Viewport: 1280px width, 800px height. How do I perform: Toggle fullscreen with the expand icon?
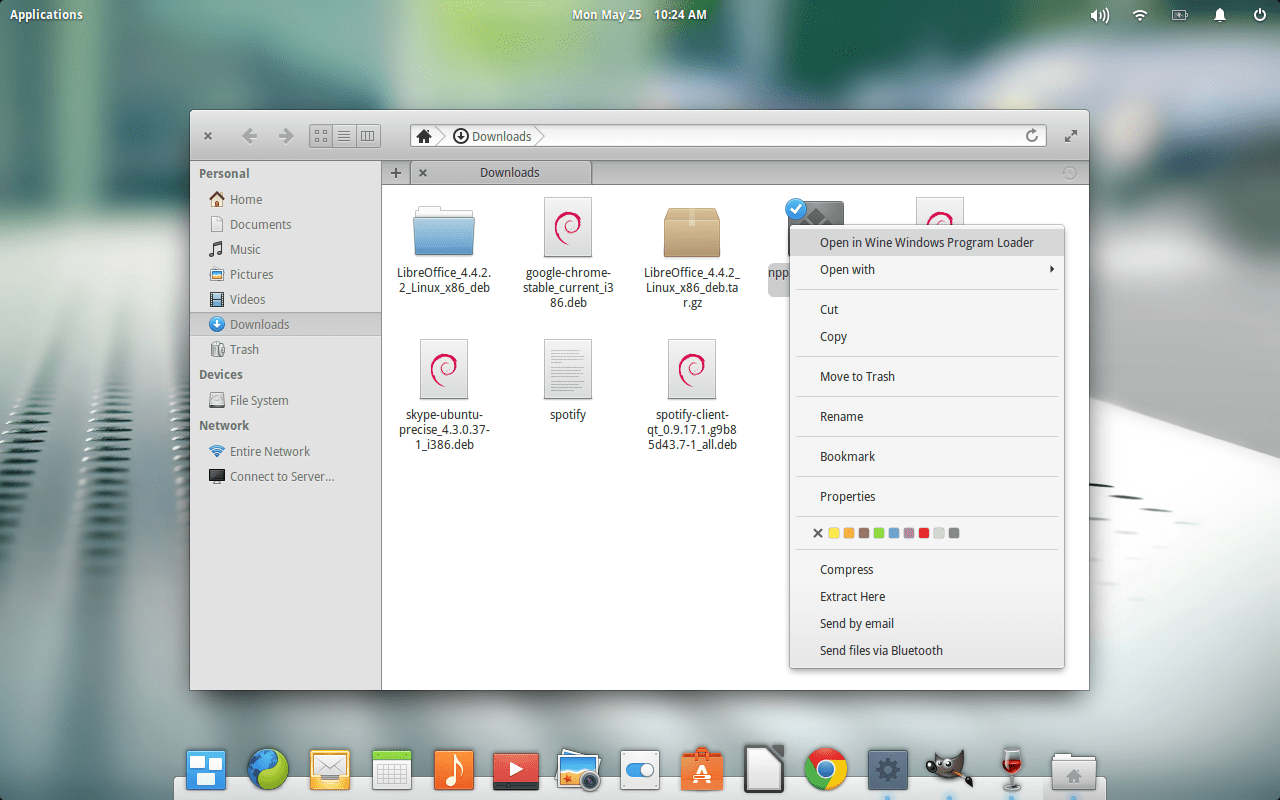coord(1070,135)
